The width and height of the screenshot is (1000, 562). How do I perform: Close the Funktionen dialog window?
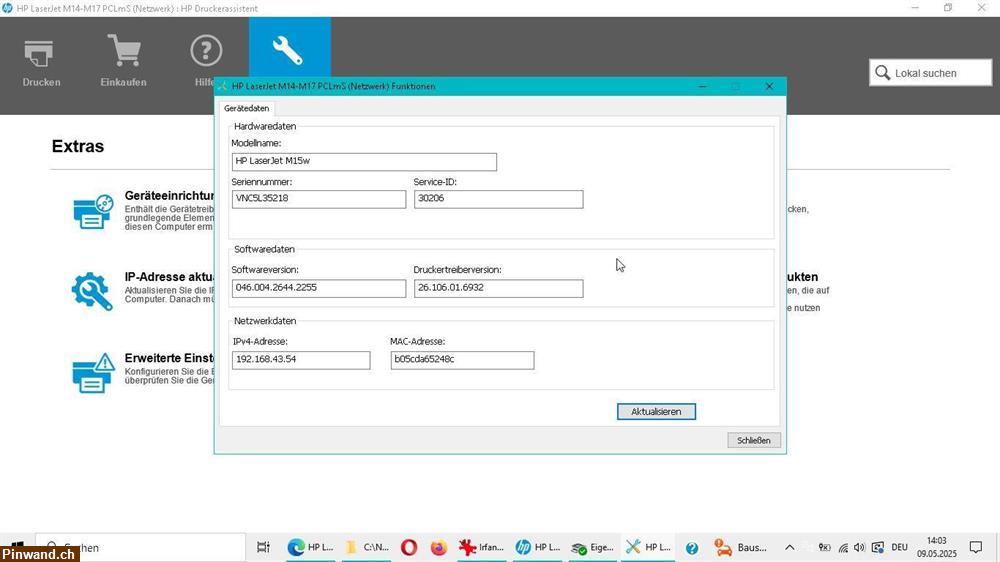pos(769,86)
